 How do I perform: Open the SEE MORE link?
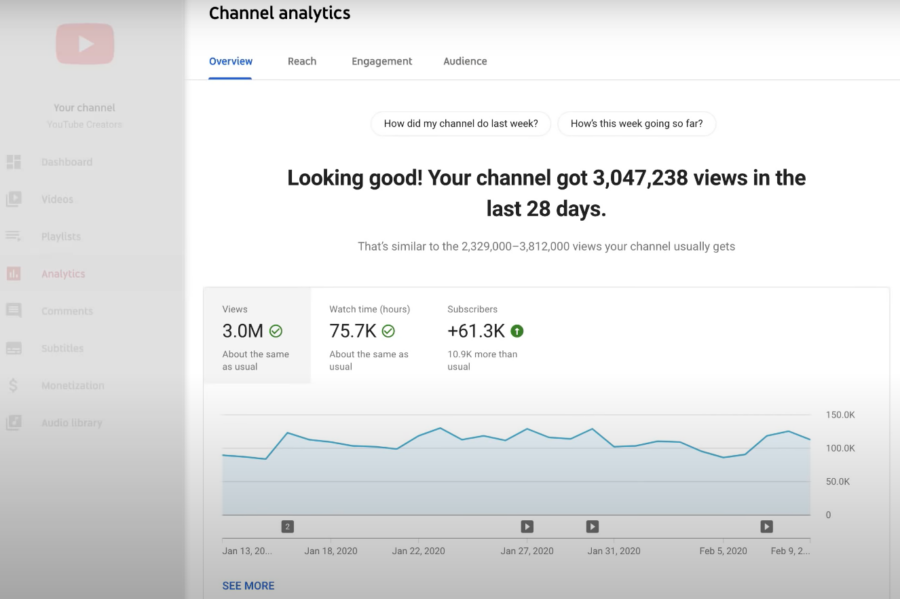[x=248, y=586]
